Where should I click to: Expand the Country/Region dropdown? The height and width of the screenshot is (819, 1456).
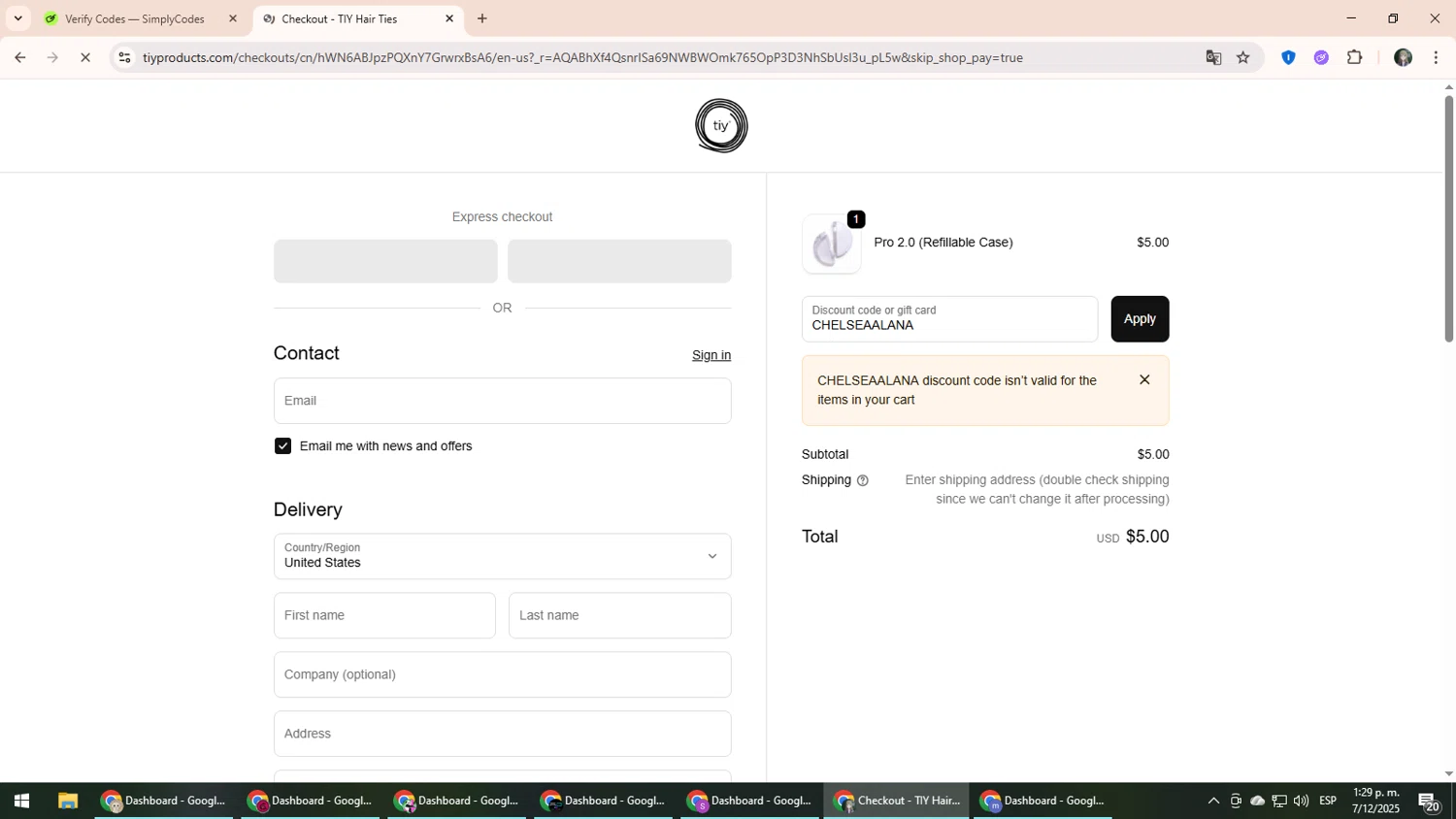pyautogui.click(x=502, y=556)
